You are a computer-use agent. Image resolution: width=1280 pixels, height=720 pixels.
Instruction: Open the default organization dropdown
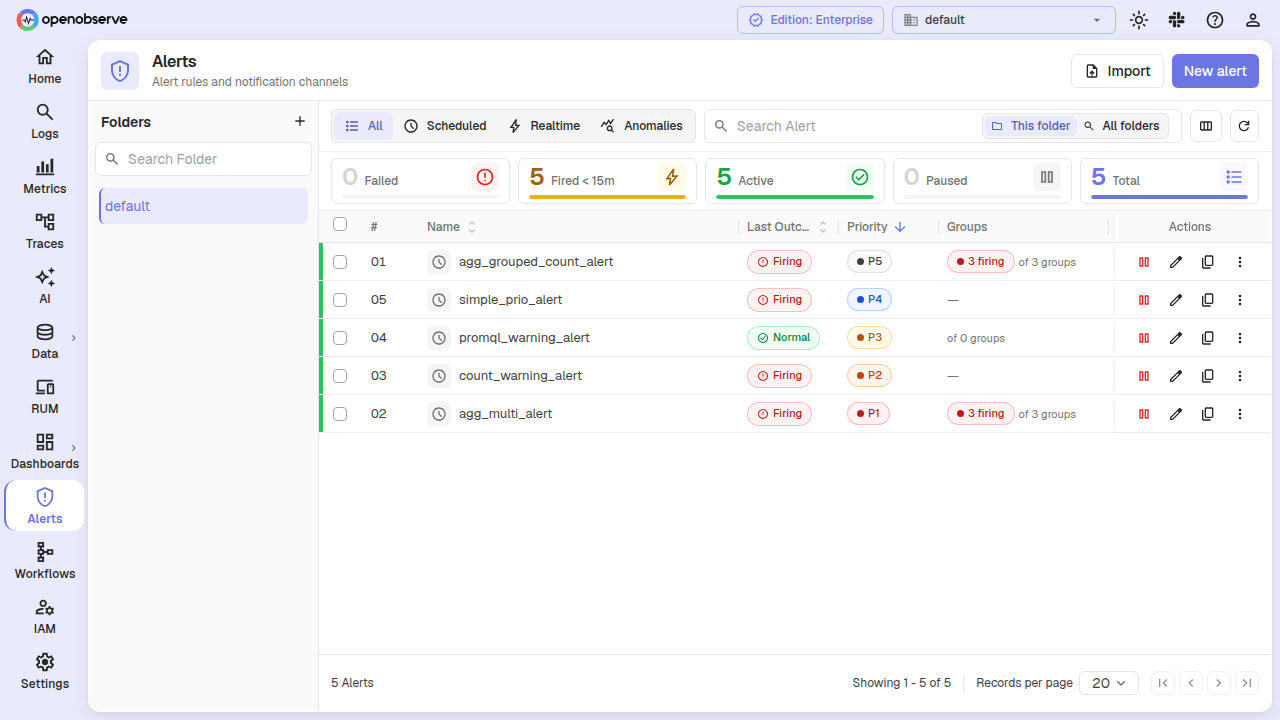click(1004, 20)
